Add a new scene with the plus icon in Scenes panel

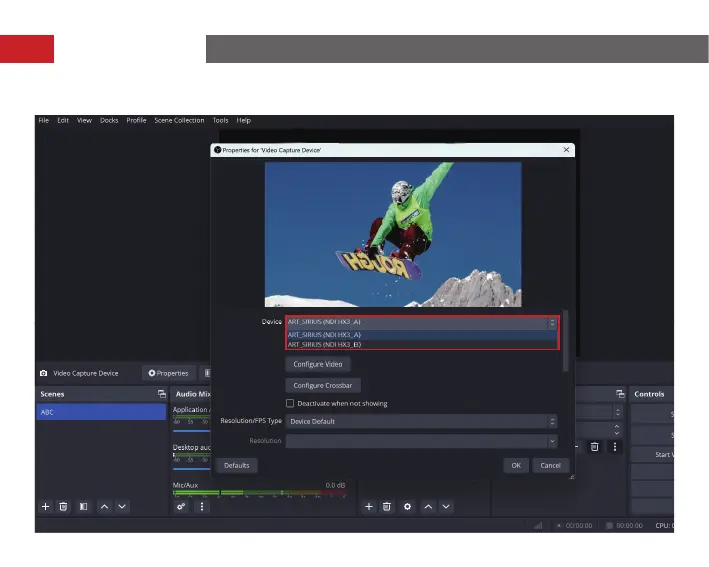pos(45,507)
